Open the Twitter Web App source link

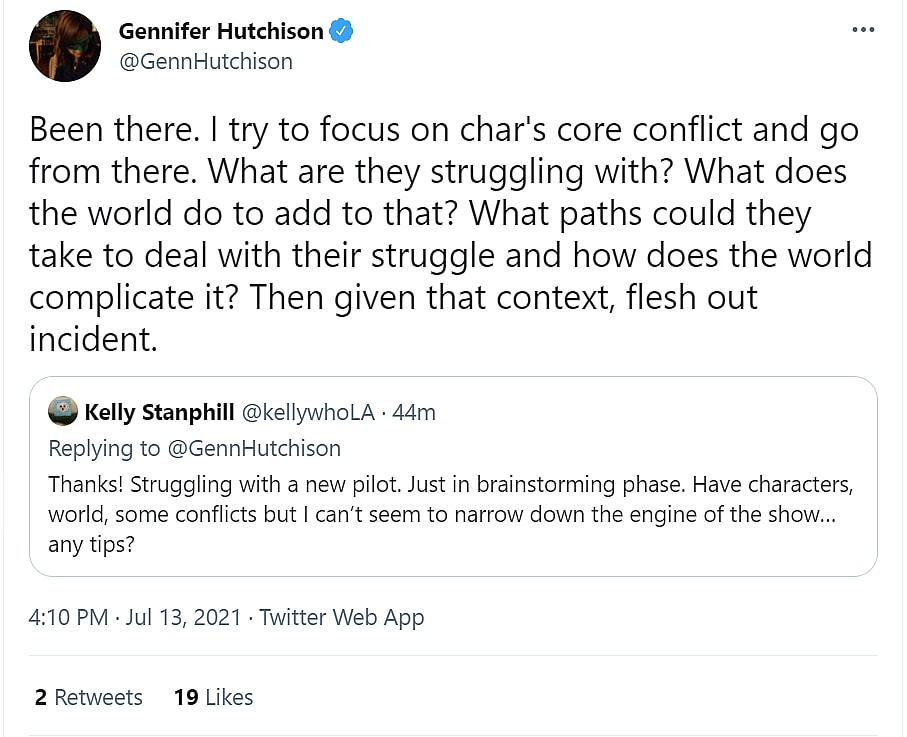click(x=342, y=617)
